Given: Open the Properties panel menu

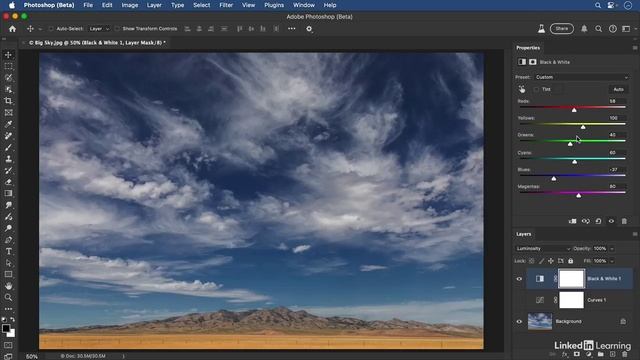Looking at the screenshot, I should click(x=635, y=48).
